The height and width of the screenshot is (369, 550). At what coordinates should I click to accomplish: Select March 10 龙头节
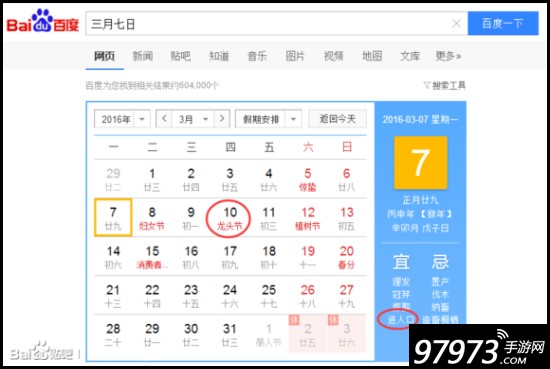click(x=230, y=218)
